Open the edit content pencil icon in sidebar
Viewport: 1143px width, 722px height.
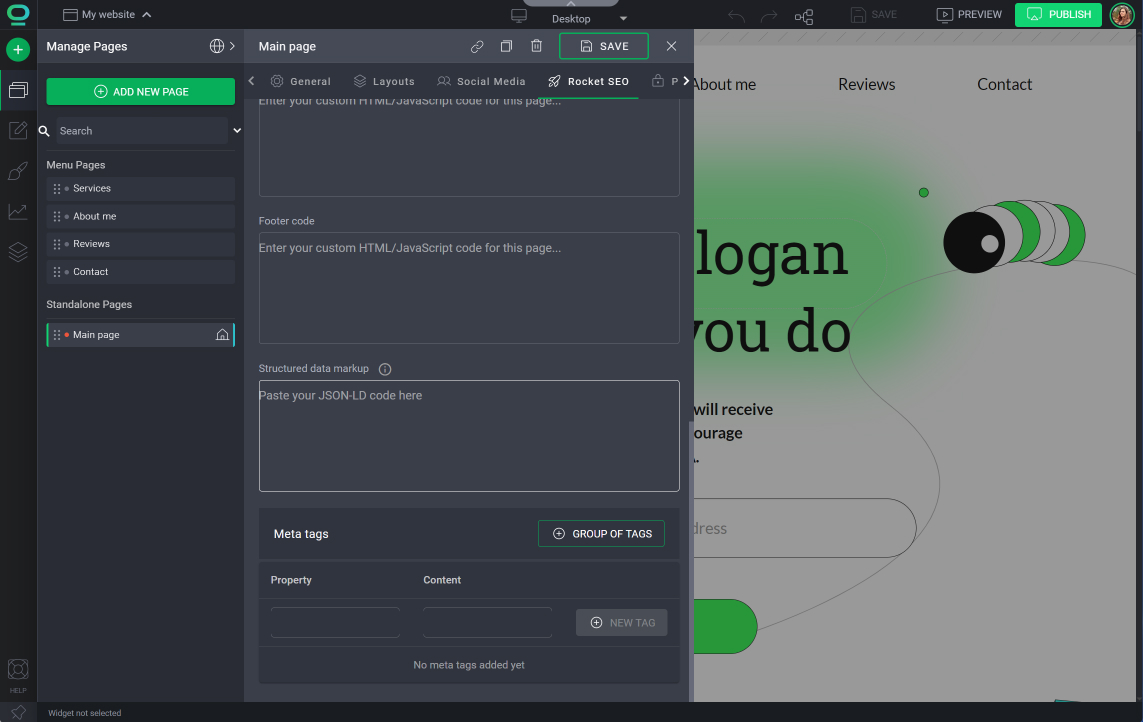tap(18, 131)
